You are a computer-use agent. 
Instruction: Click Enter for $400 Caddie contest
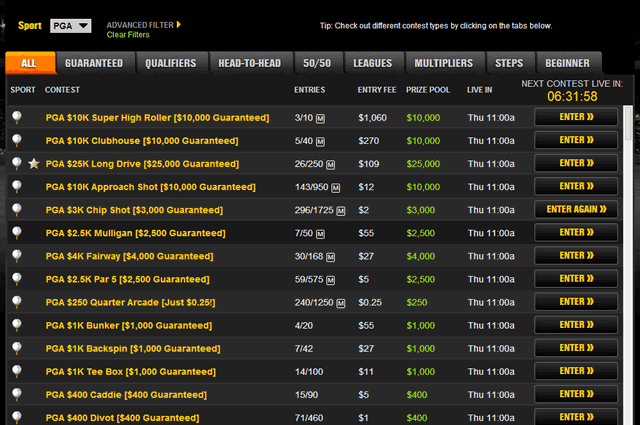point(576,394)
